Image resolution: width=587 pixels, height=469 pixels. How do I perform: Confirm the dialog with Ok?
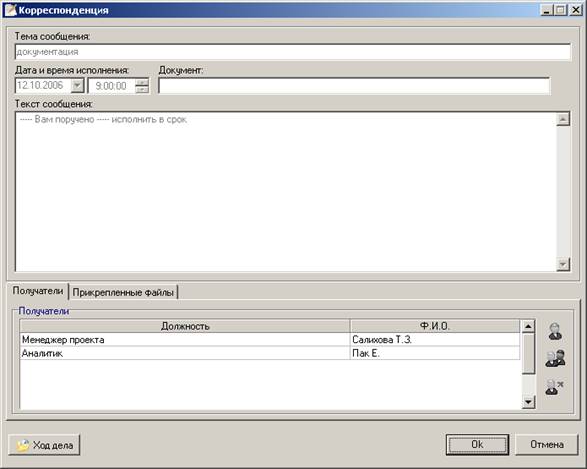pos(477,445)
